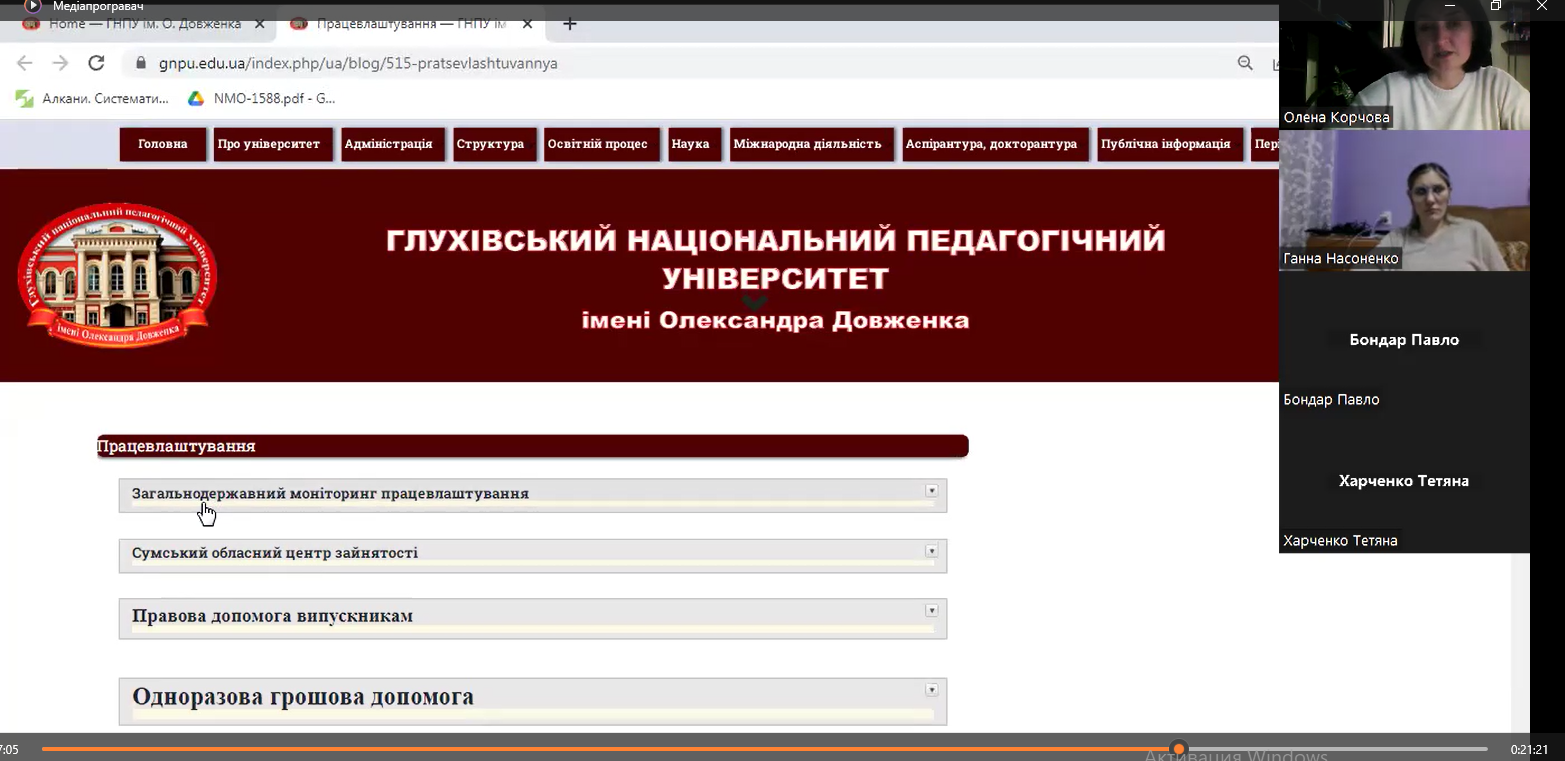Select Бондар Павло participant tile
Viewport: 1565px width, 761px height.
point(1404,341)
